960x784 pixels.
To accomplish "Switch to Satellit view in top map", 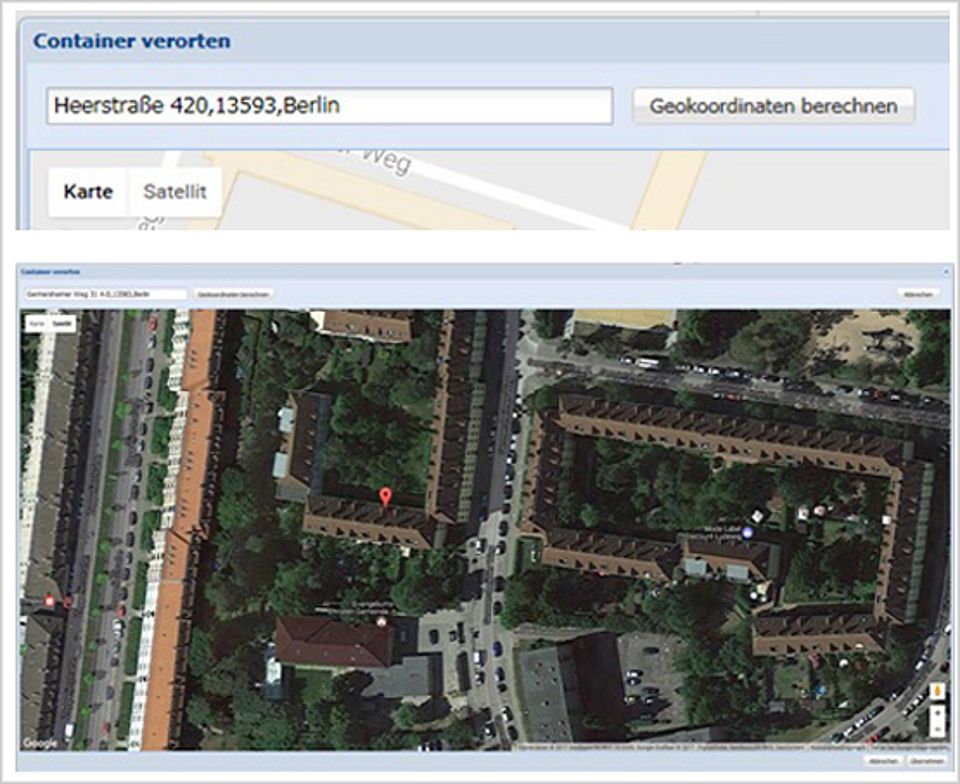I will tap(175, 192).
